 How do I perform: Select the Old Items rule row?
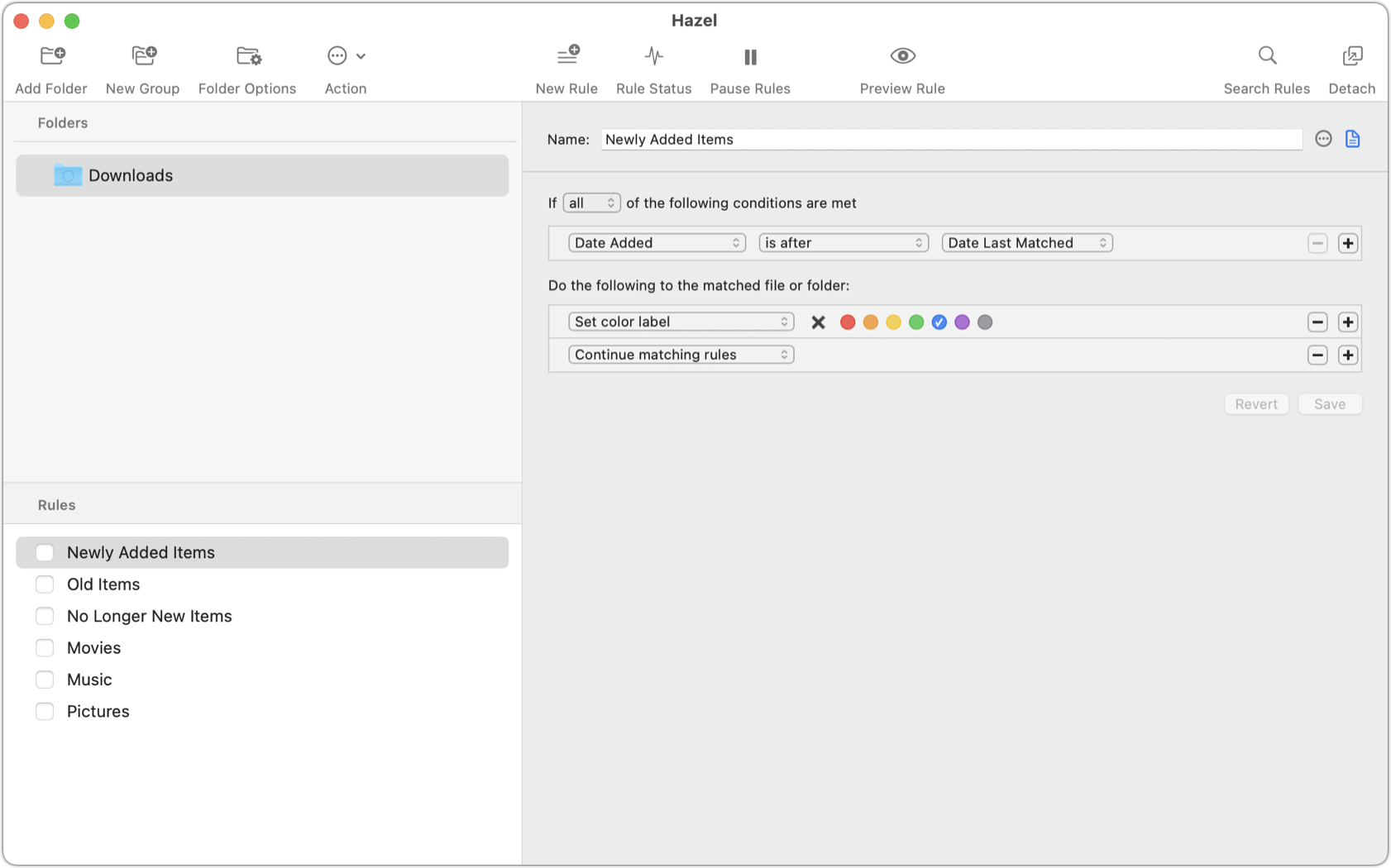(x=262, y=584)
